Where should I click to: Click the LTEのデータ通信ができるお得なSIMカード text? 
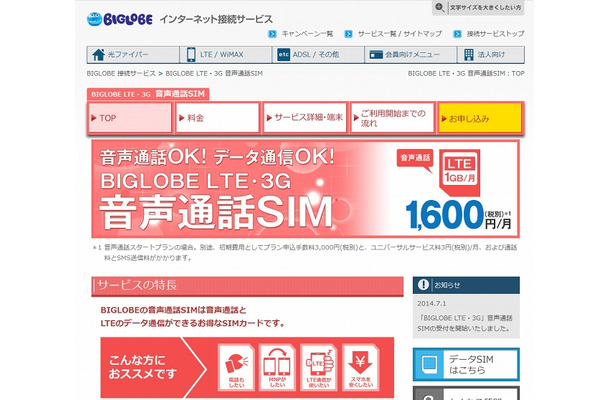(x=193, y=323)
